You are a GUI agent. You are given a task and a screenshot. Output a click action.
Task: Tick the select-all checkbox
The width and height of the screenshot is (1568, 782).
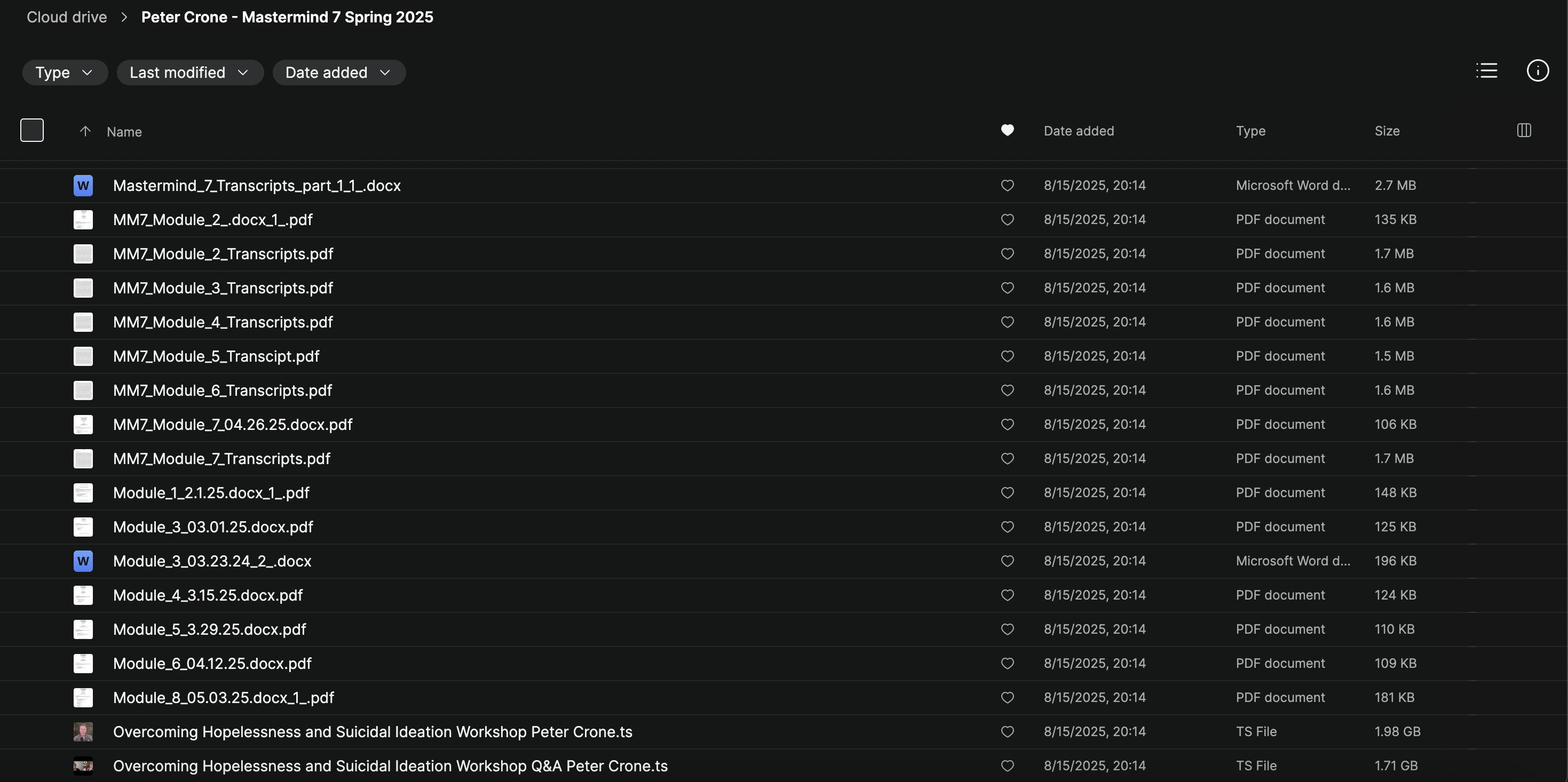(x=31, y=130)
